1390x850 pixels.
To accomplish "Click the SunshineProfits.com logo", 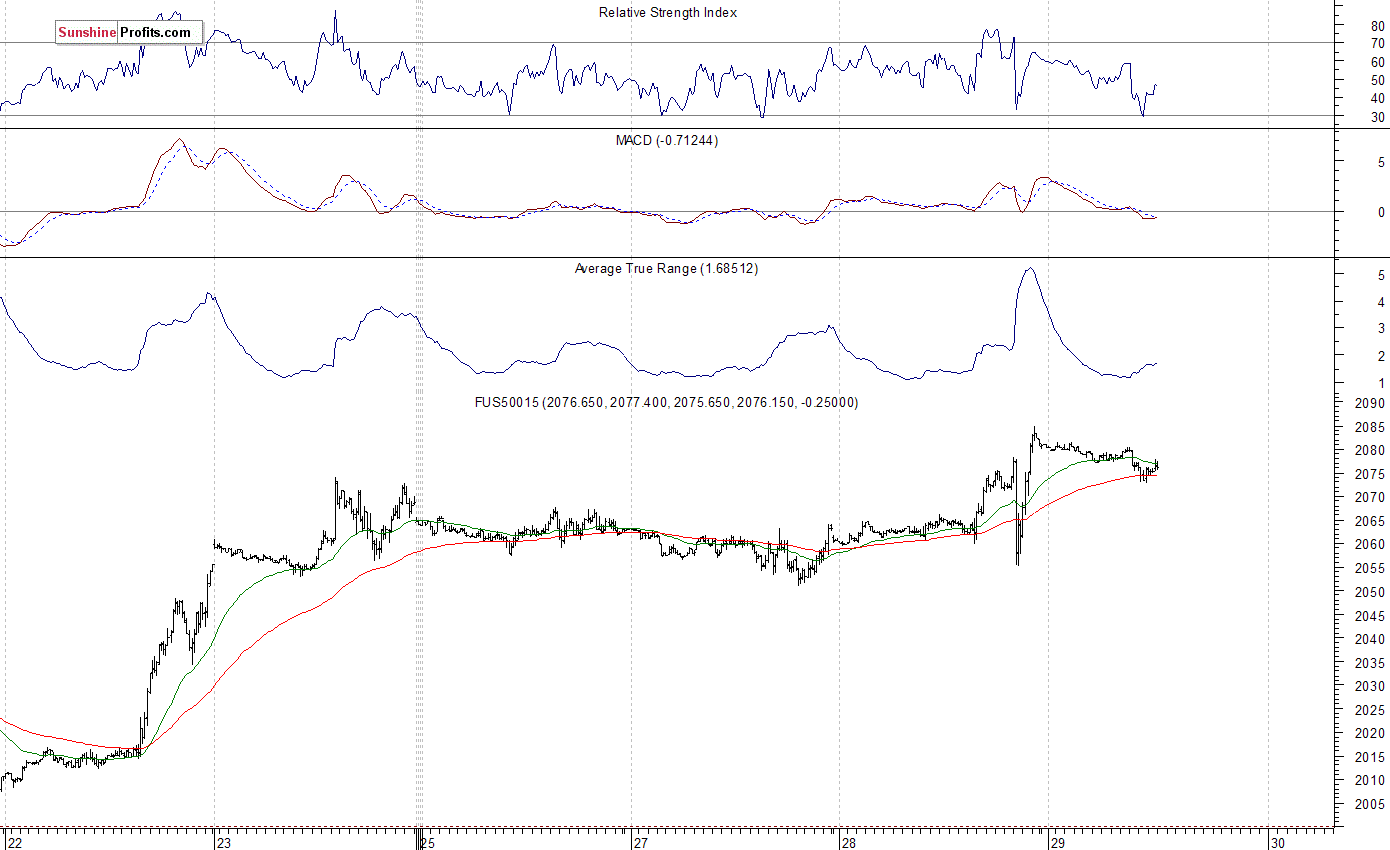I will 127,33.
